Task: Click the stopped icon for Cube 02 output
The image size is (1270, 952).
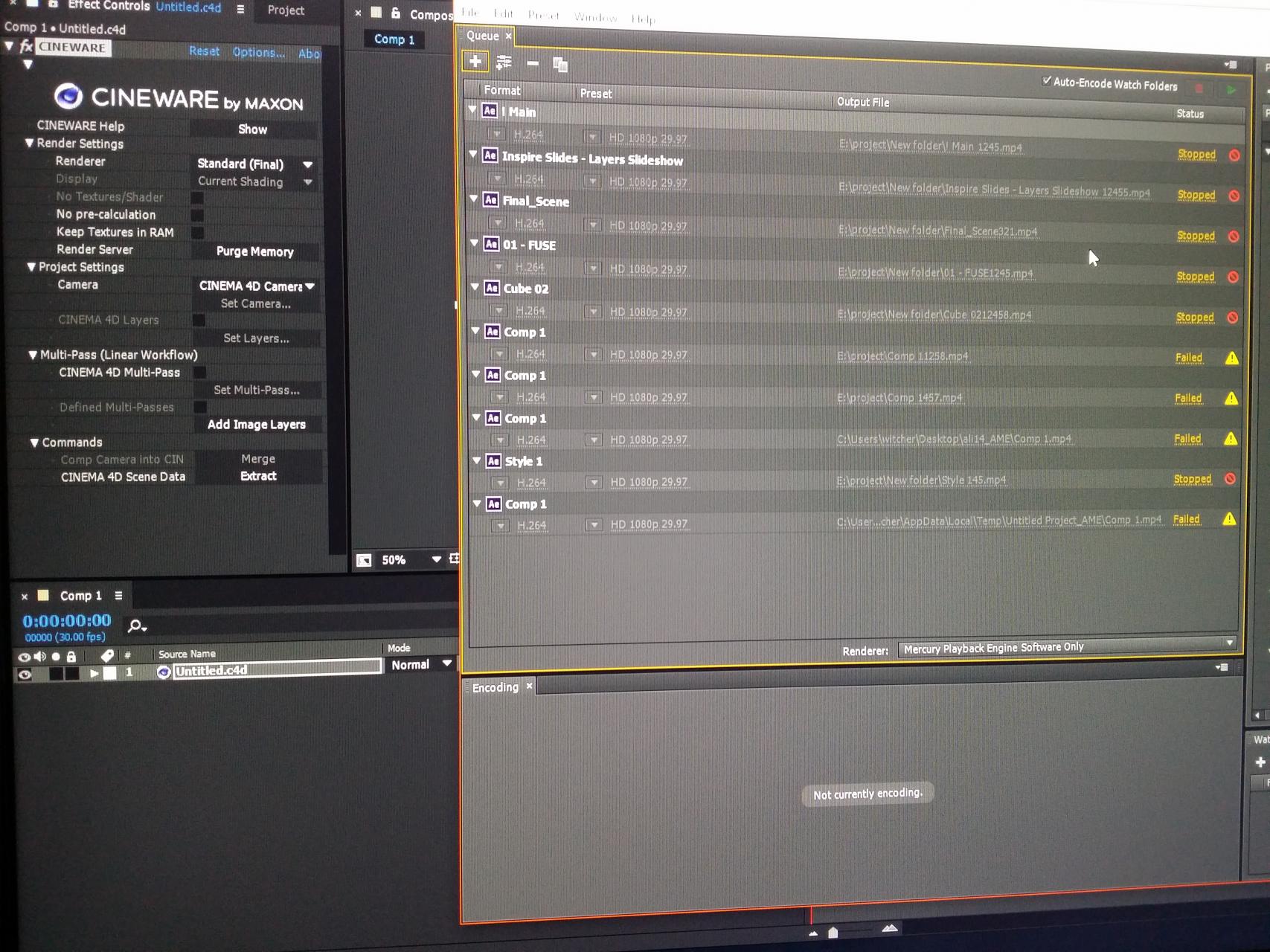Action: point(1232,318)
